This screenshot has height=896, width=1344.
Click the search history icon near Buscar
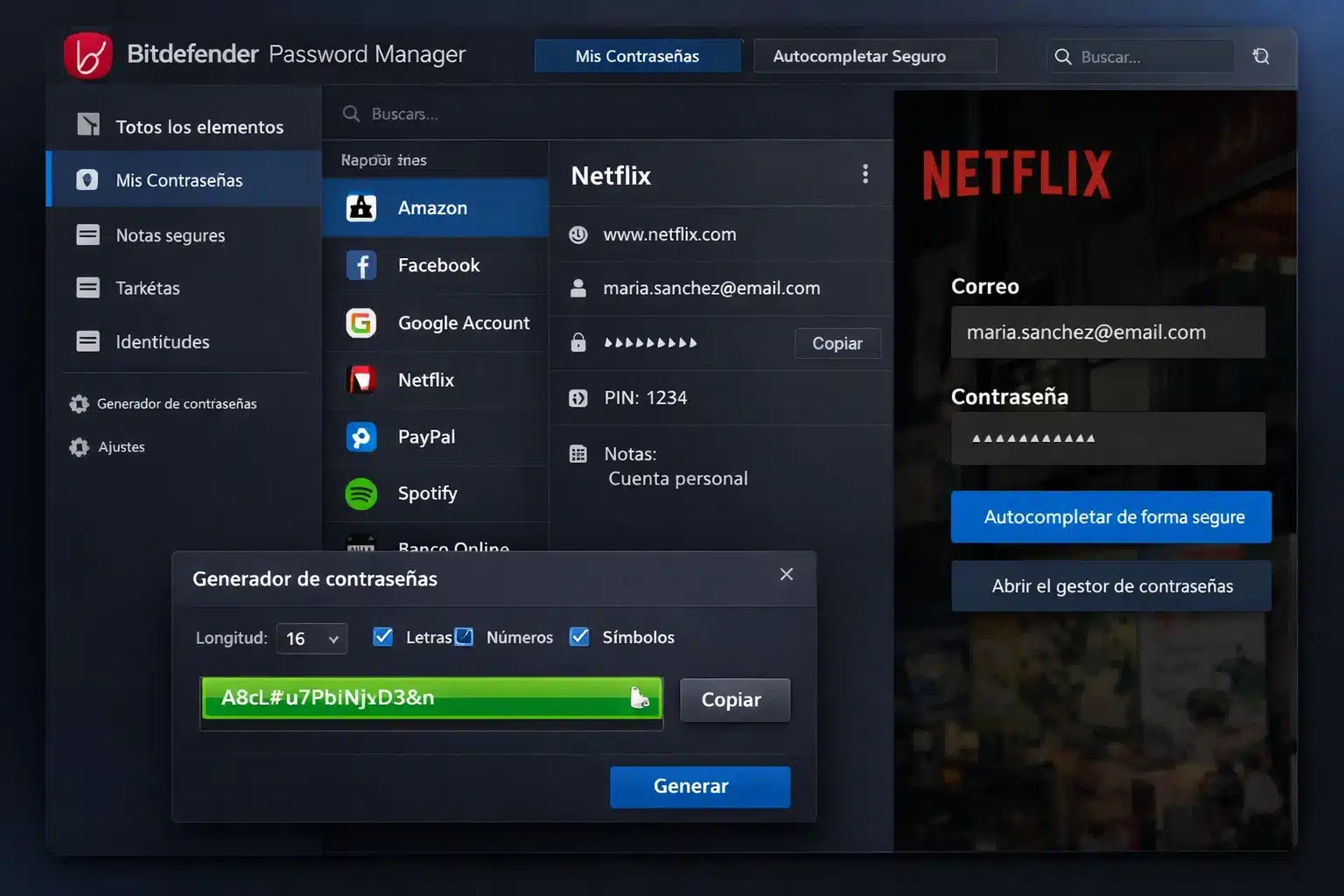click(1261, 56)
